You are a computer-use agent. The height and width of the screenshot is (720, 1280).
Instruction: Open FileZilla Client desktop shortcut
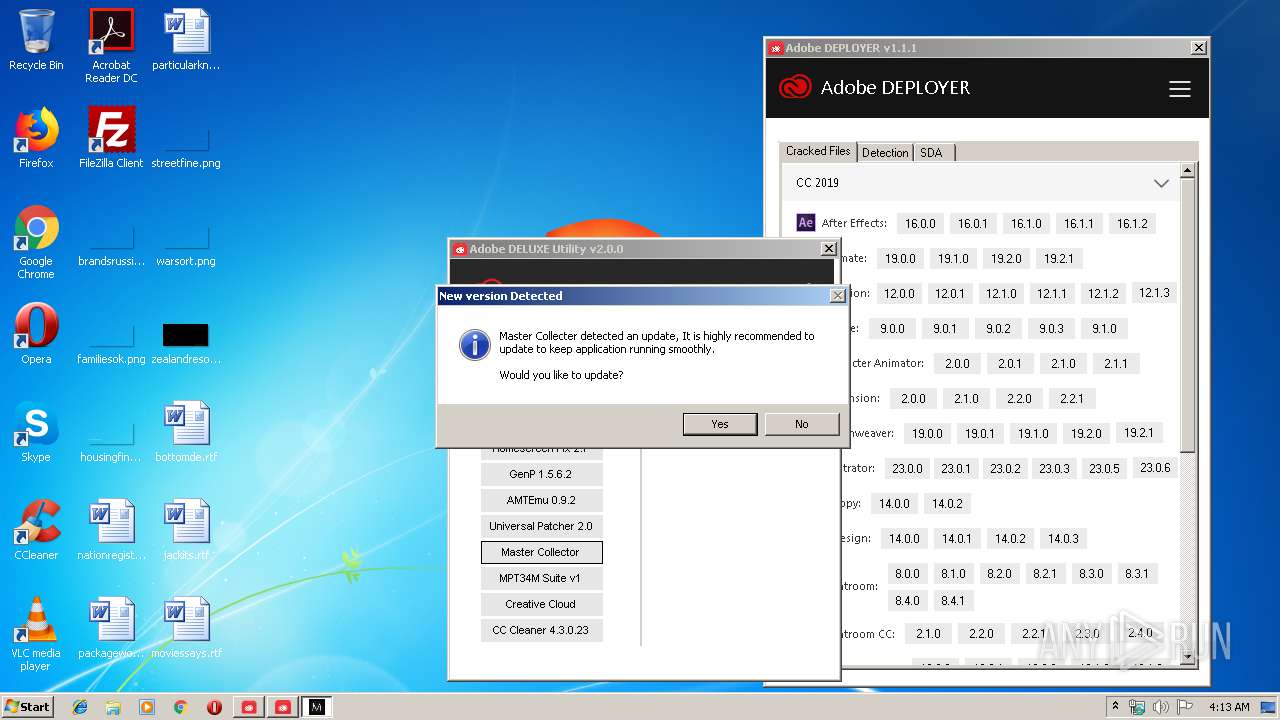coord(111,138)
